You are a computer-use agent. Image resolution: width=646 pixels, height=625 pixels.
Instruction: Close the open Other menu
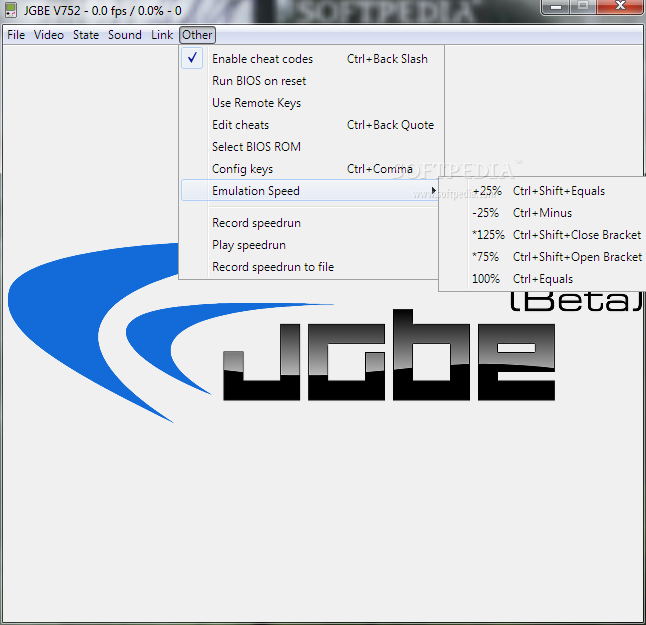(x=197, y=35)
